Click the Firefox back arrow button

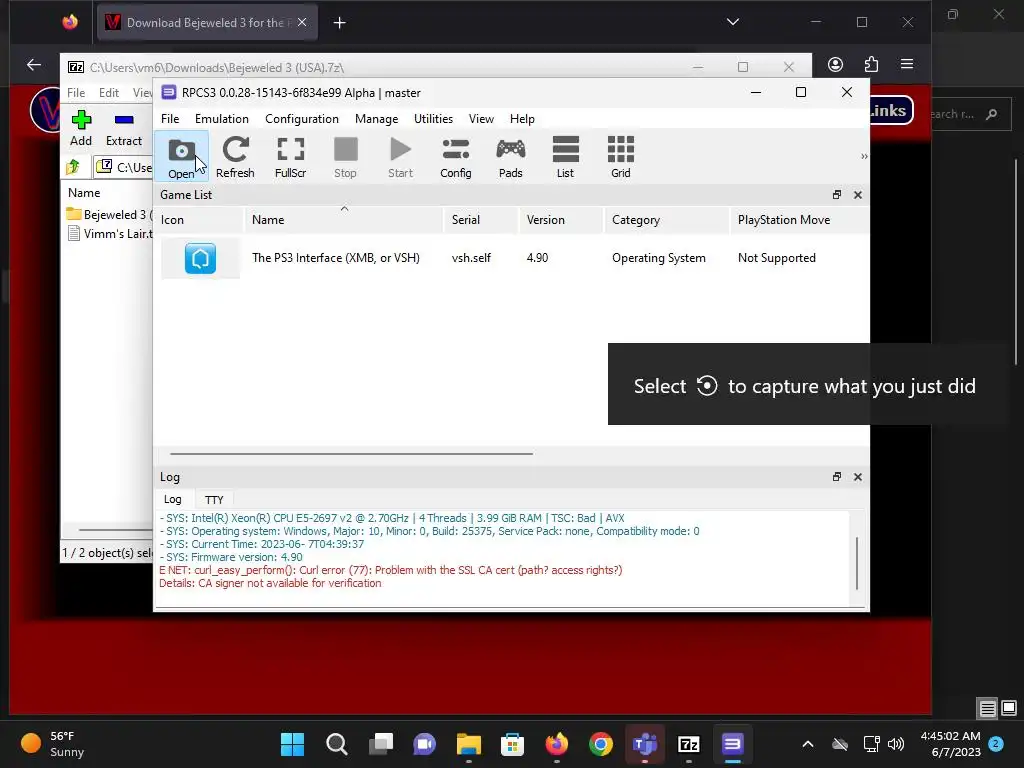tap(33, 64)
